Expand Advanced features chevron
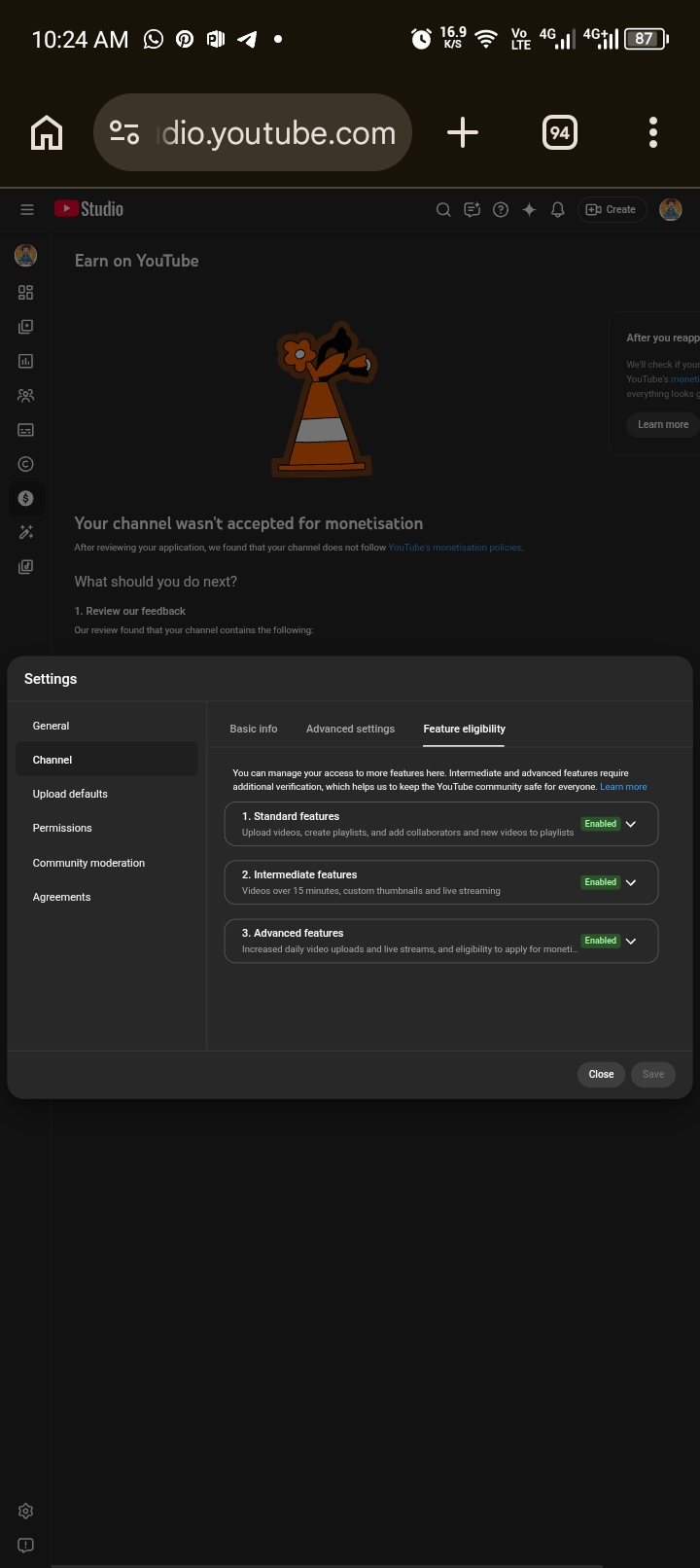This screenshot has width=700, height=1568. pyautogui.click(x=631, y=941)
